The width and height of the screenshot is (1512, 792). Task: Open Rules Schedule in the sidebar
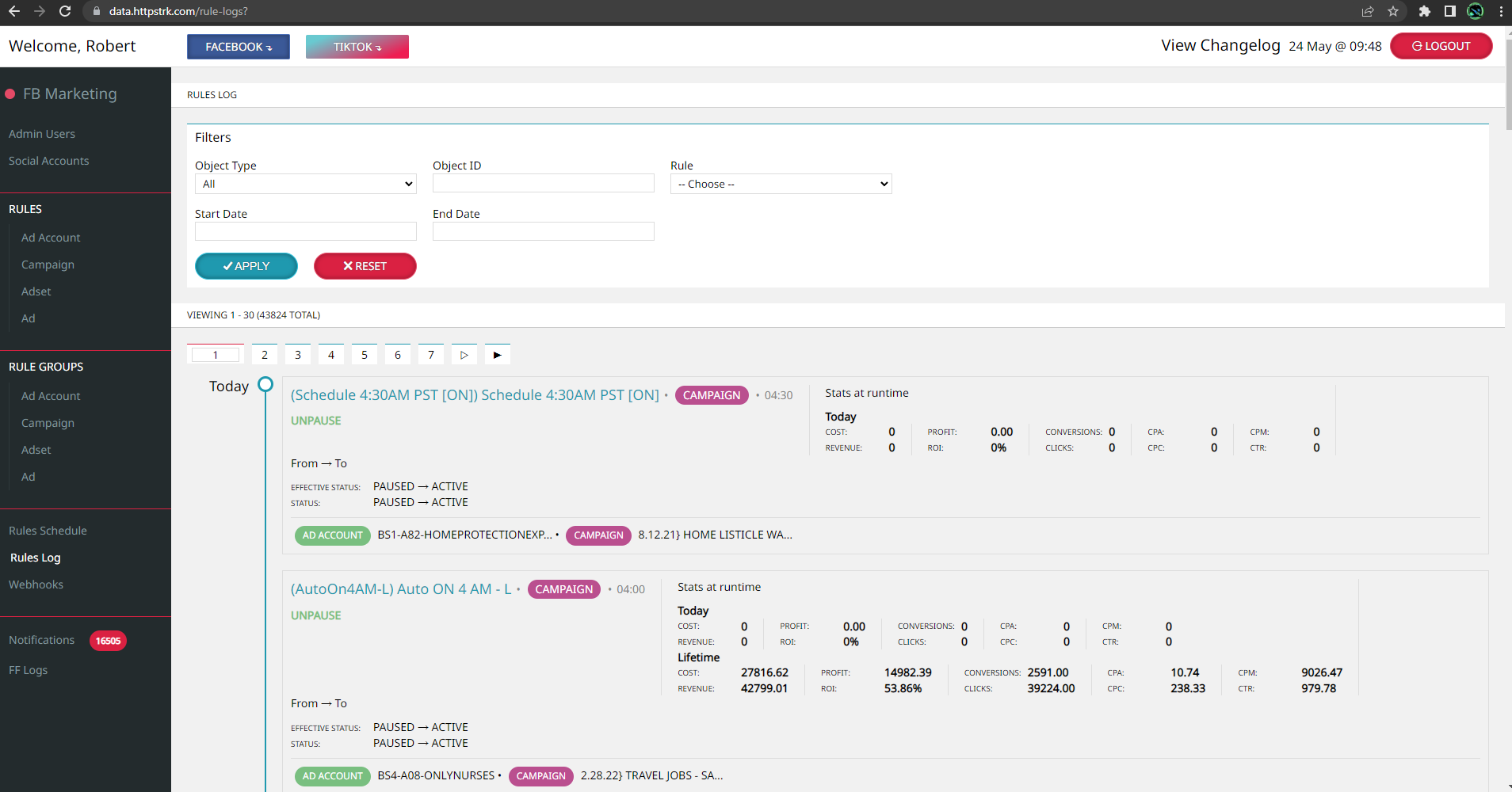point(48,531)
